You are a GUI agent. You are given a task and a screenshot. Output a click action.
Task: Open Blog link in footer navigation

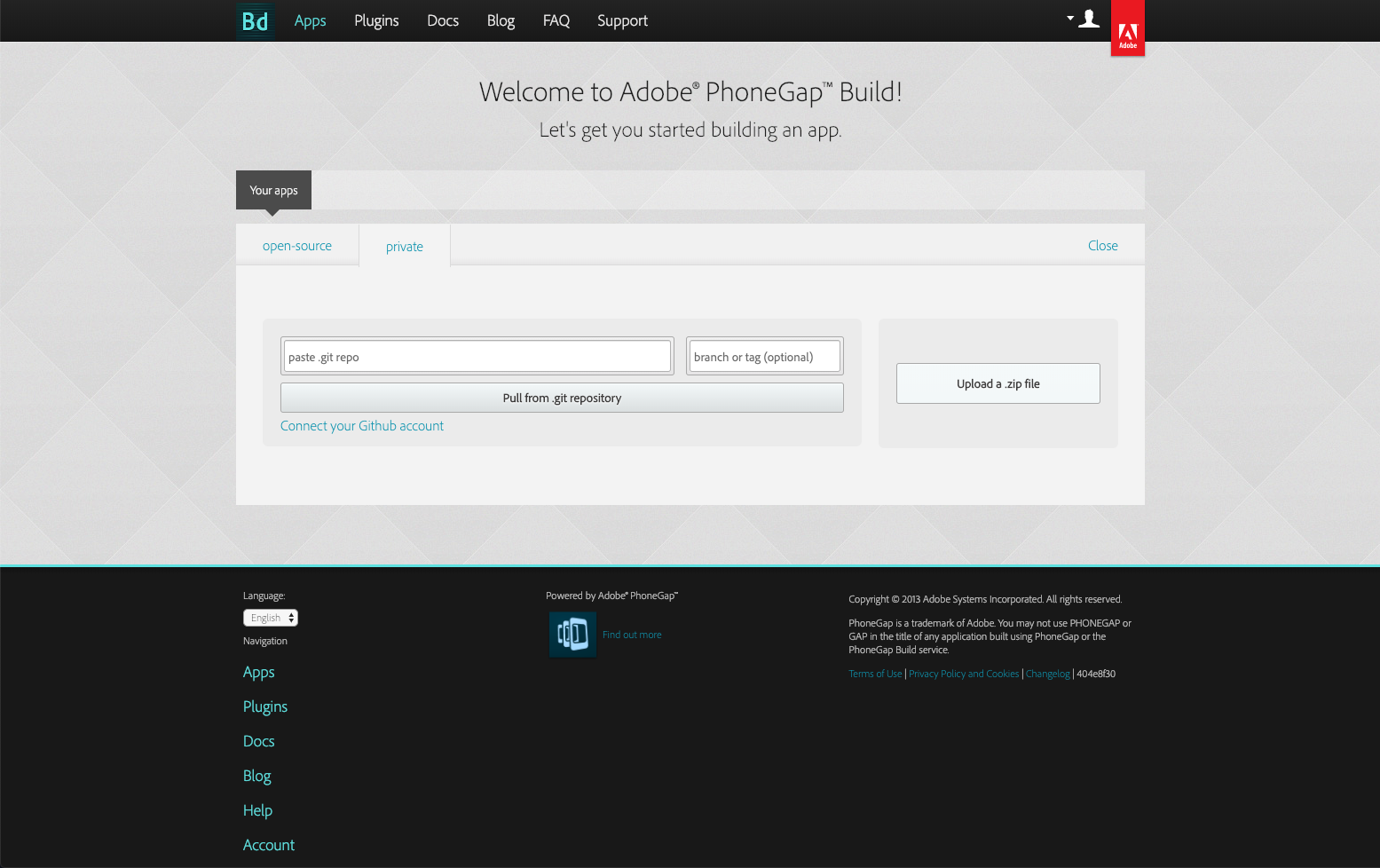pos(257,776)
